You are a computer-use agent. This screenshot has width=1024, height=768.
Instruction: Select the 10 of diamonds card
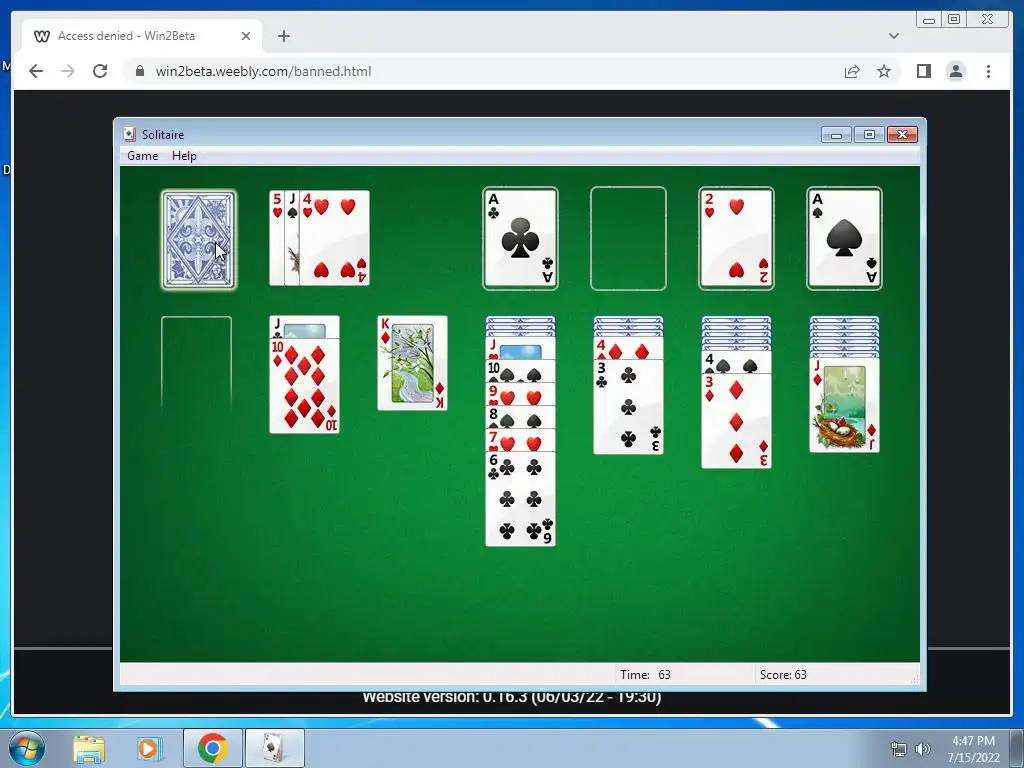[304, 386]
